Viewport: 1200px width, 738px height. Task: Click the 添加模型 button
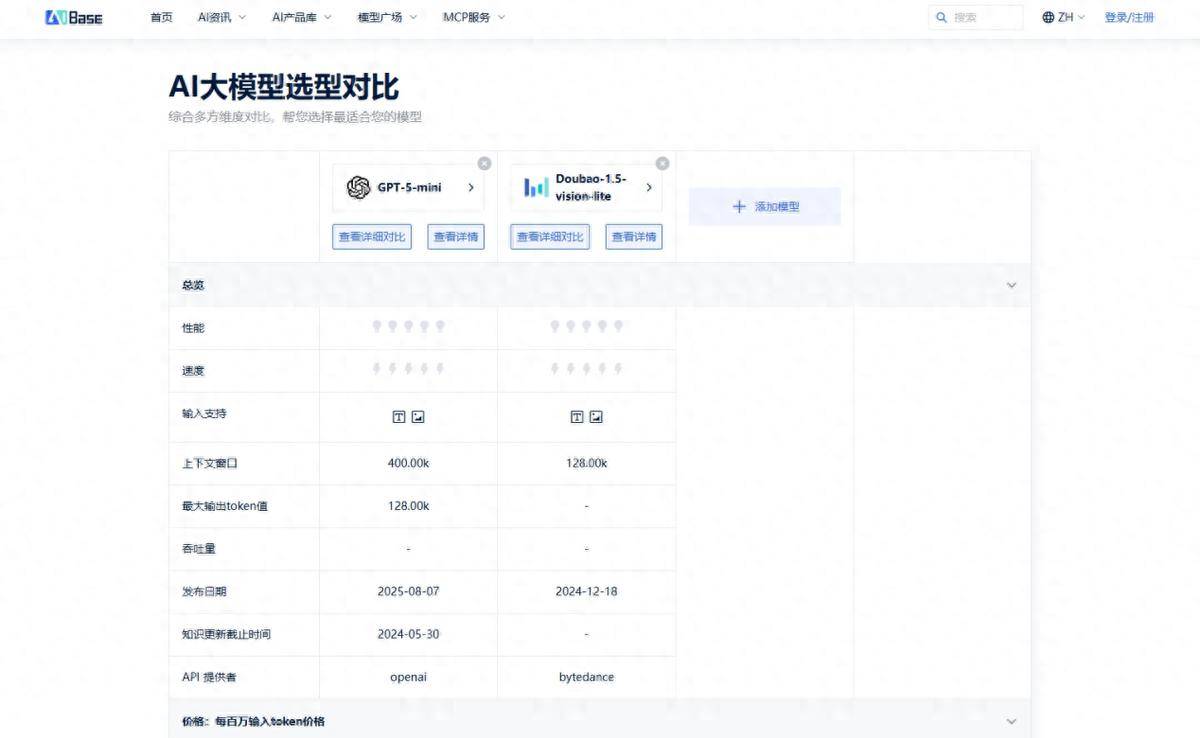763,206
